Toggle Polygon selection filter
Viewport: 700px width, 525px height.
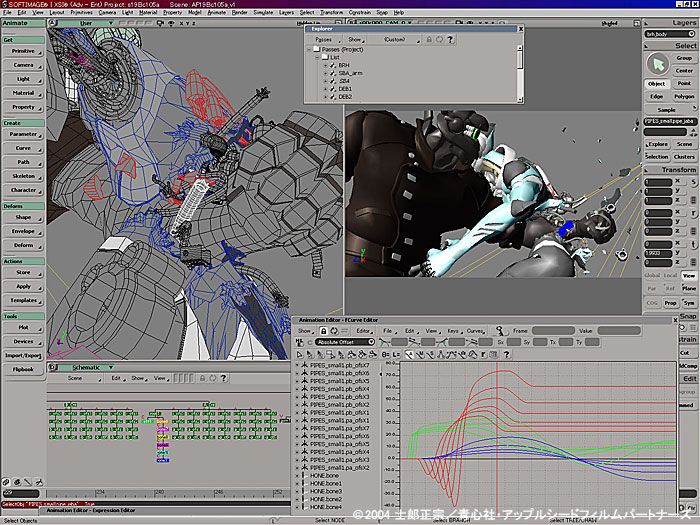pos(684,96)
